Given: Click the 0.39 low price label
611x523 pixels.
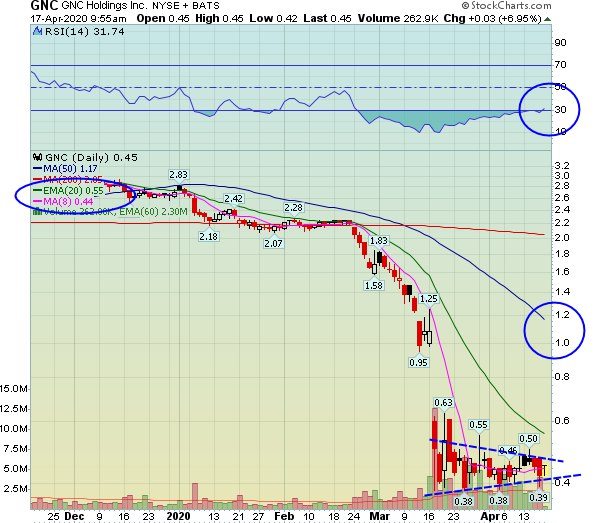Looking at the screenshot, I should [x=539, y=497].
